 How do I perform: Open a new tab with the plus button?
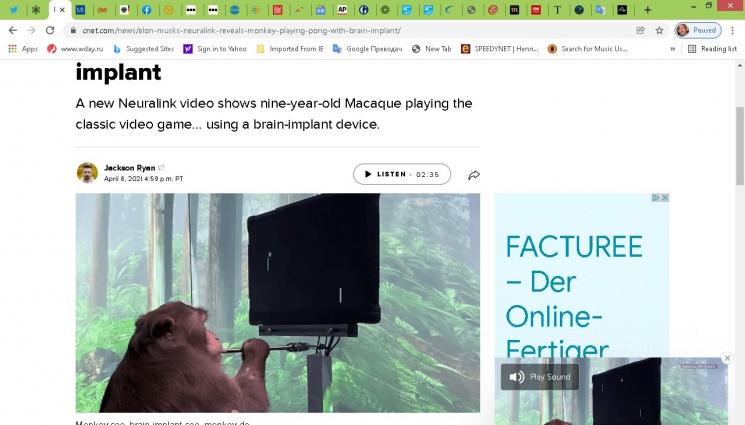pyautogui.click(x=647, y=9)
